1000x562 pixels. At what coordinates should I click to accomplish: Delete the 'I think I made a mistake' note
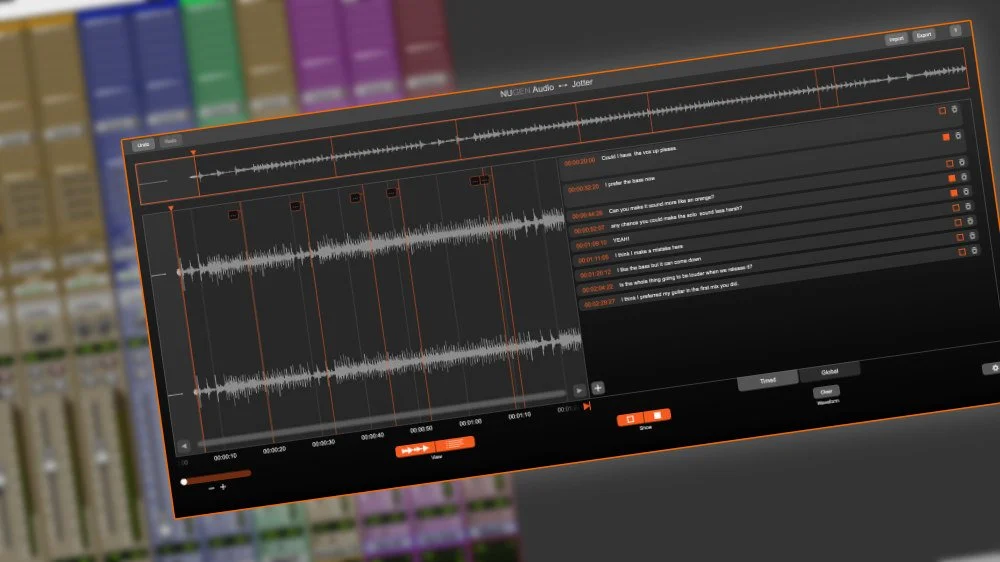click(968, 206)
